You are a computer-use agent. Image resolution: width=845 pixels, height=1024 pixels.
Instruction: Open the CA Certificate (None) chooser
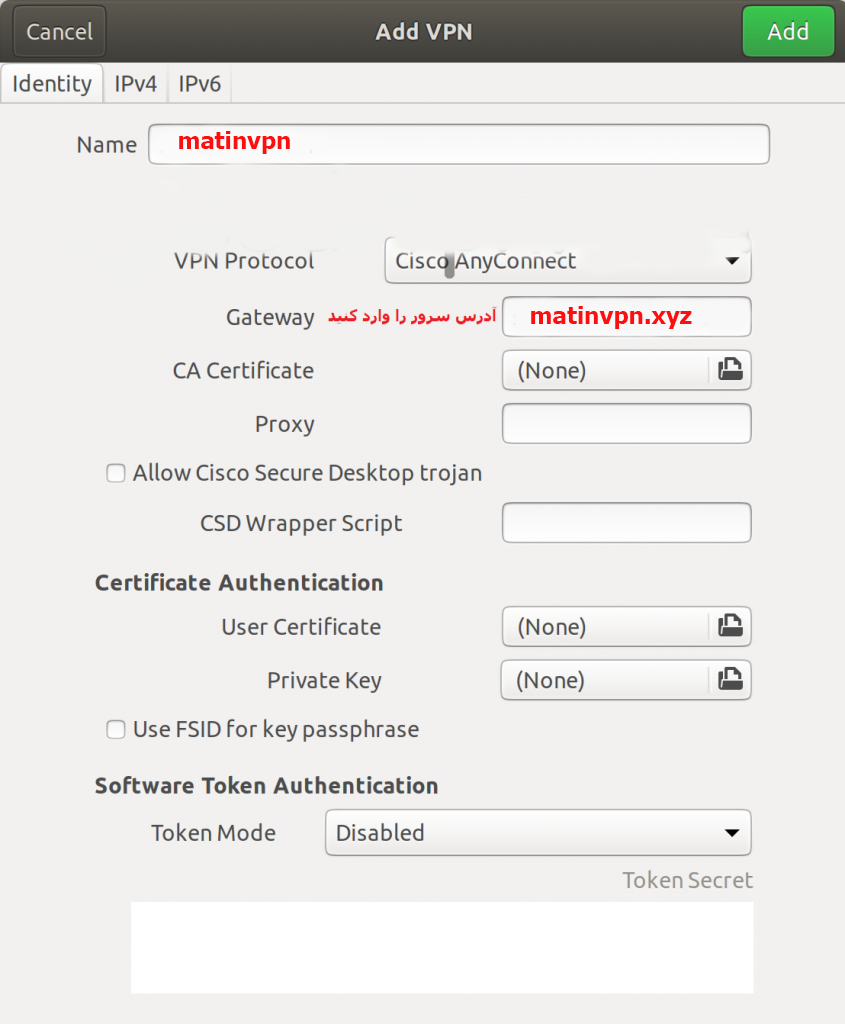pos(606,370)
